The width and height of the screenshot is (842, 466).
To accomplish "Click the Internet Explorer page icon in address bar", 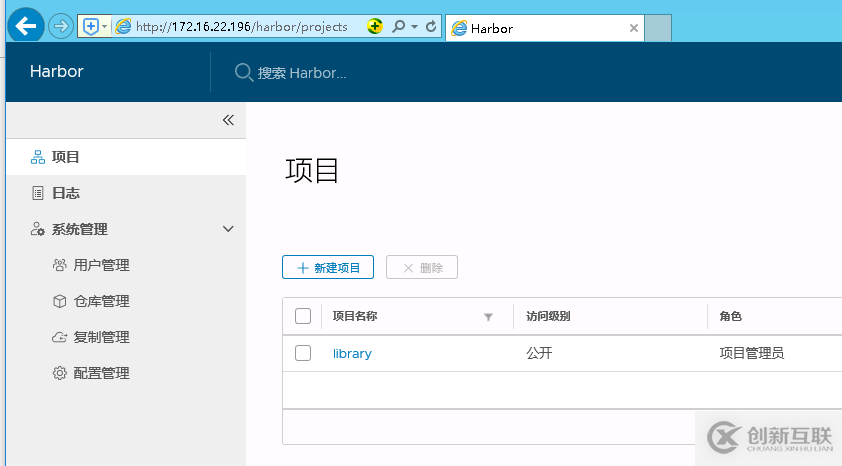I will 123,26.
